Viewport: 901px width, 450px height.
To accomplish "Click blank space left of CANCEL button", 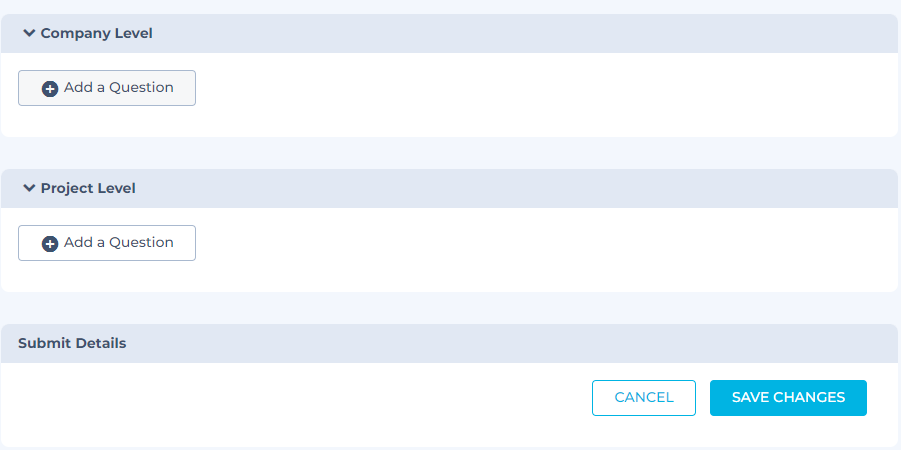I will click(300, 400).
